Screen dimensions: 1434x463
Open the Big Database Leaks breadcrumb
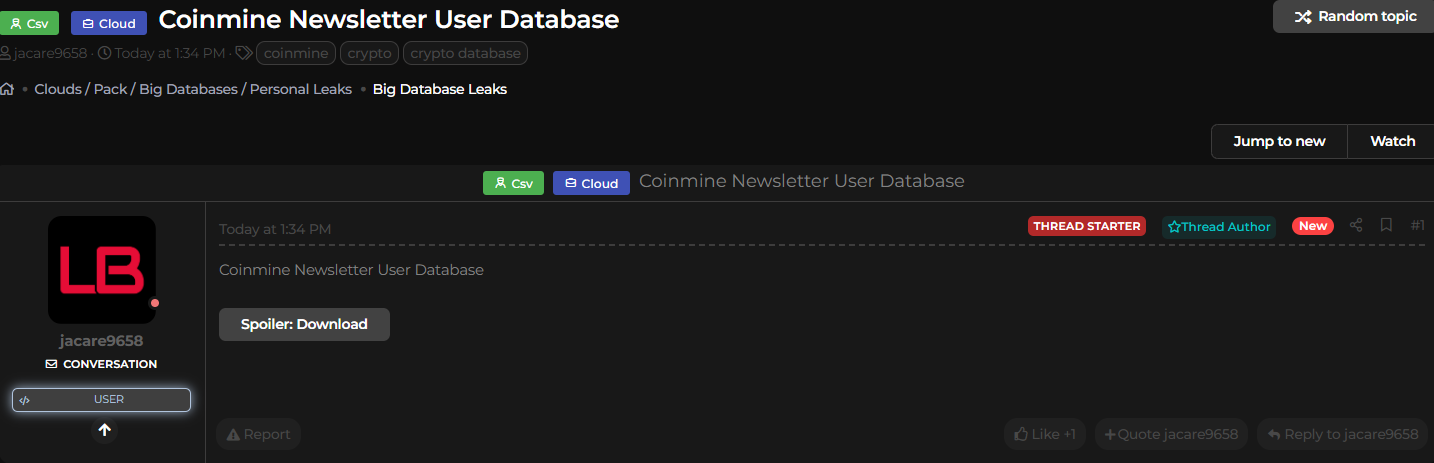[x=439, y=89]
